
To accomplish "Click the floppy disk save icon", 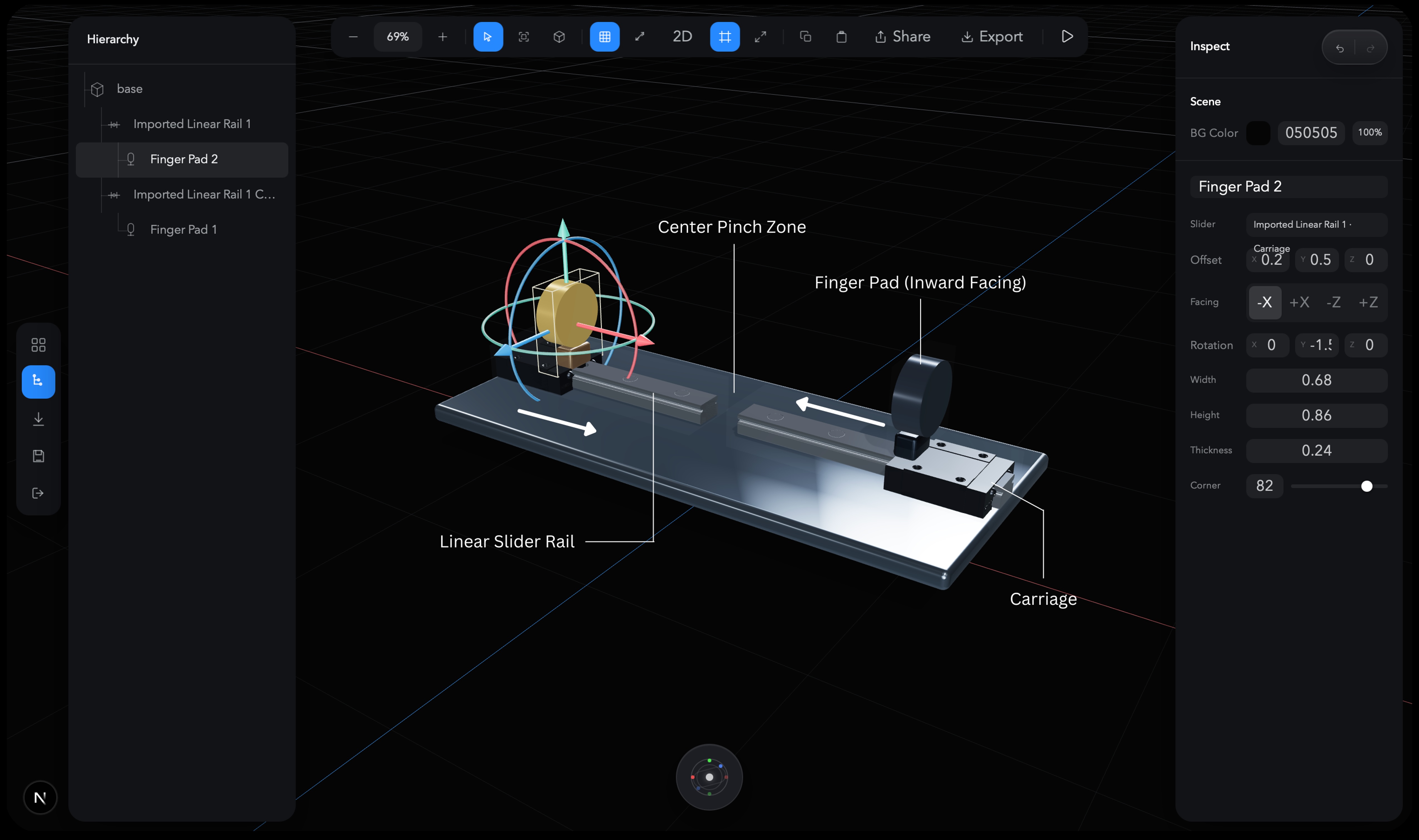I will pos(38,456).
